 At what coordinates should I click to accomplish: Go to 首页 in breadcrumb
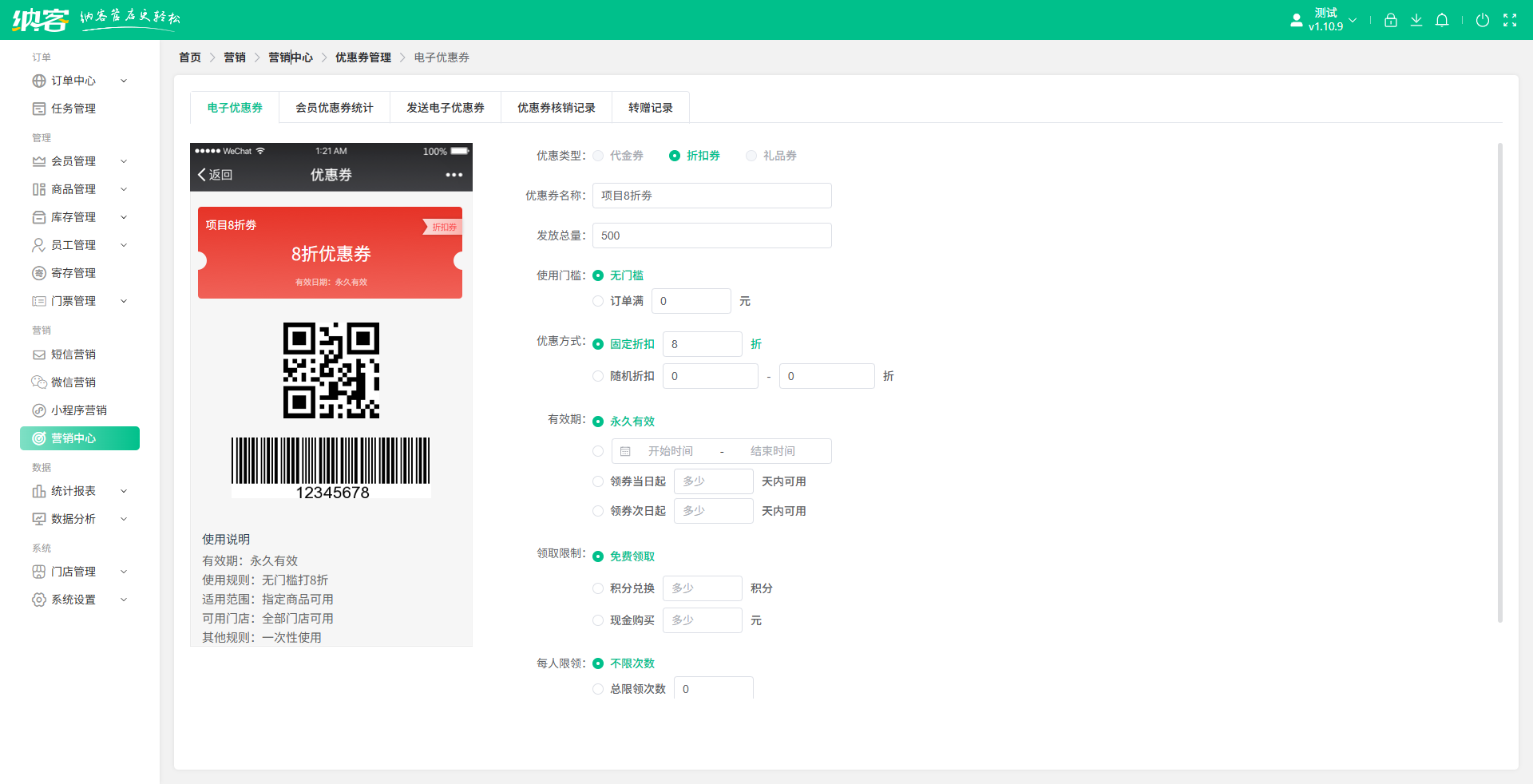tap(190, 57)
